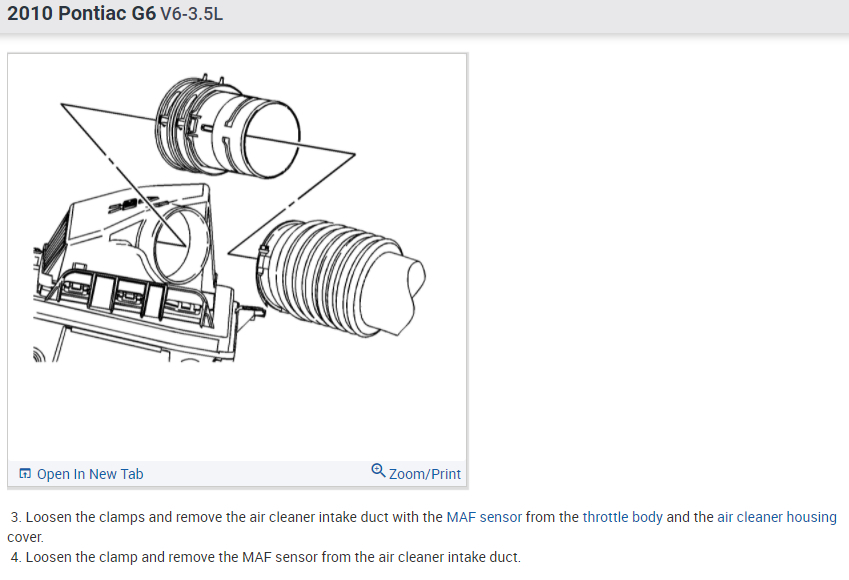Click step 4 text about loosening the clamp
This screenshot has height=580, width=849.
click(266, 557)
